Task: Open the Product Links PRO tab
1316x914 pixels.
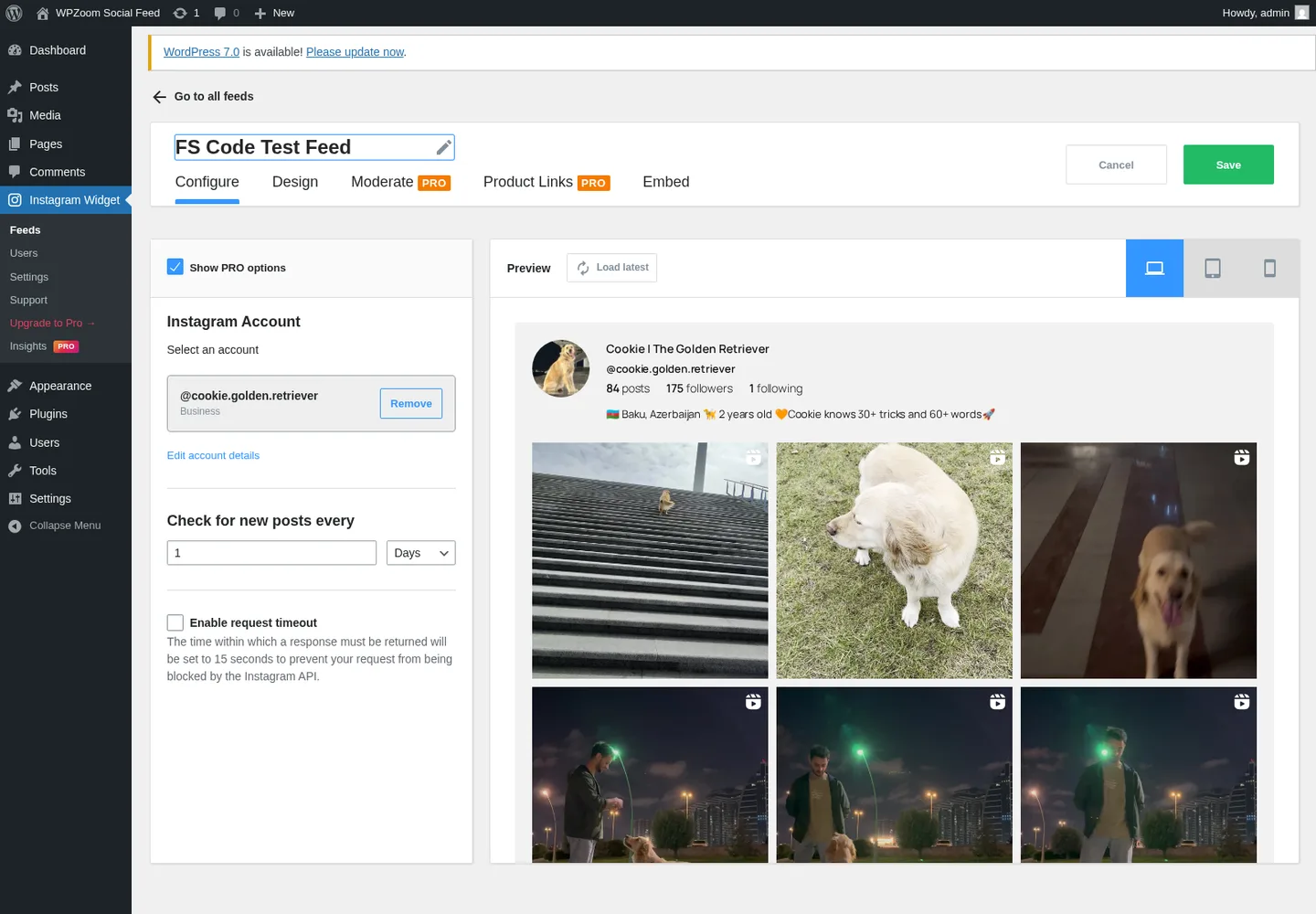Action: click(x=547, y=182)
